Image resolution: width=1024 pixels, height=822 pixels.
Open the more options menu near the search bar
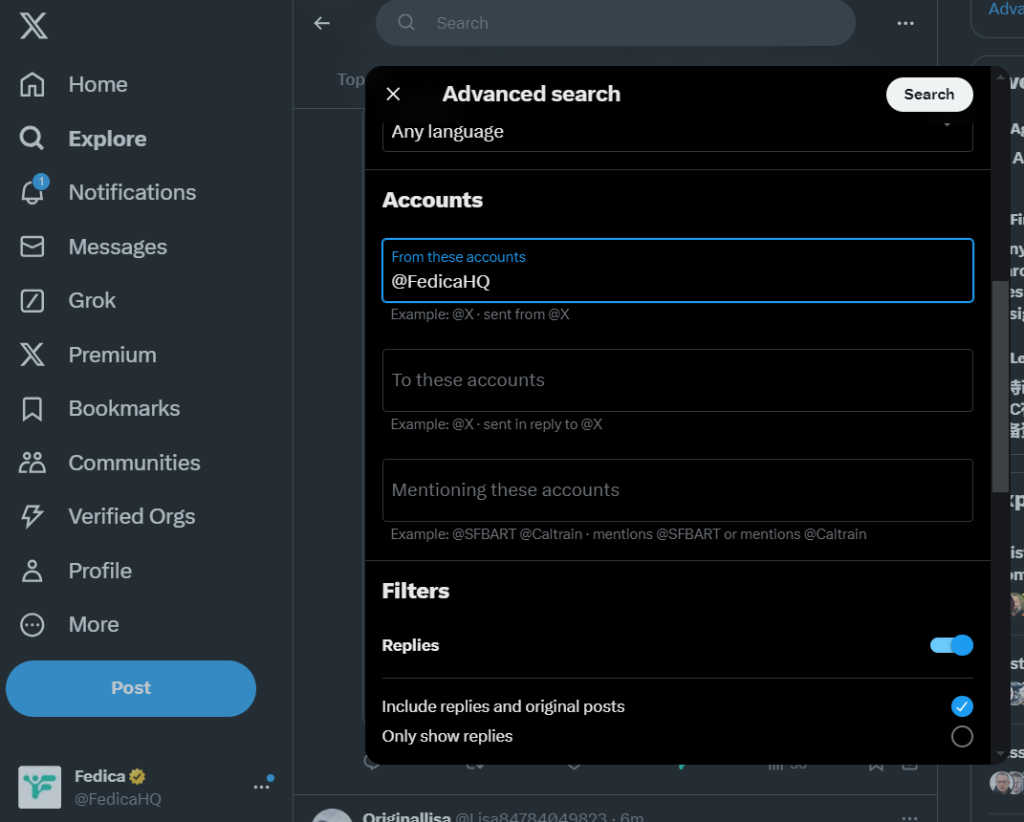pyautogui.click(x=905, y=23)
